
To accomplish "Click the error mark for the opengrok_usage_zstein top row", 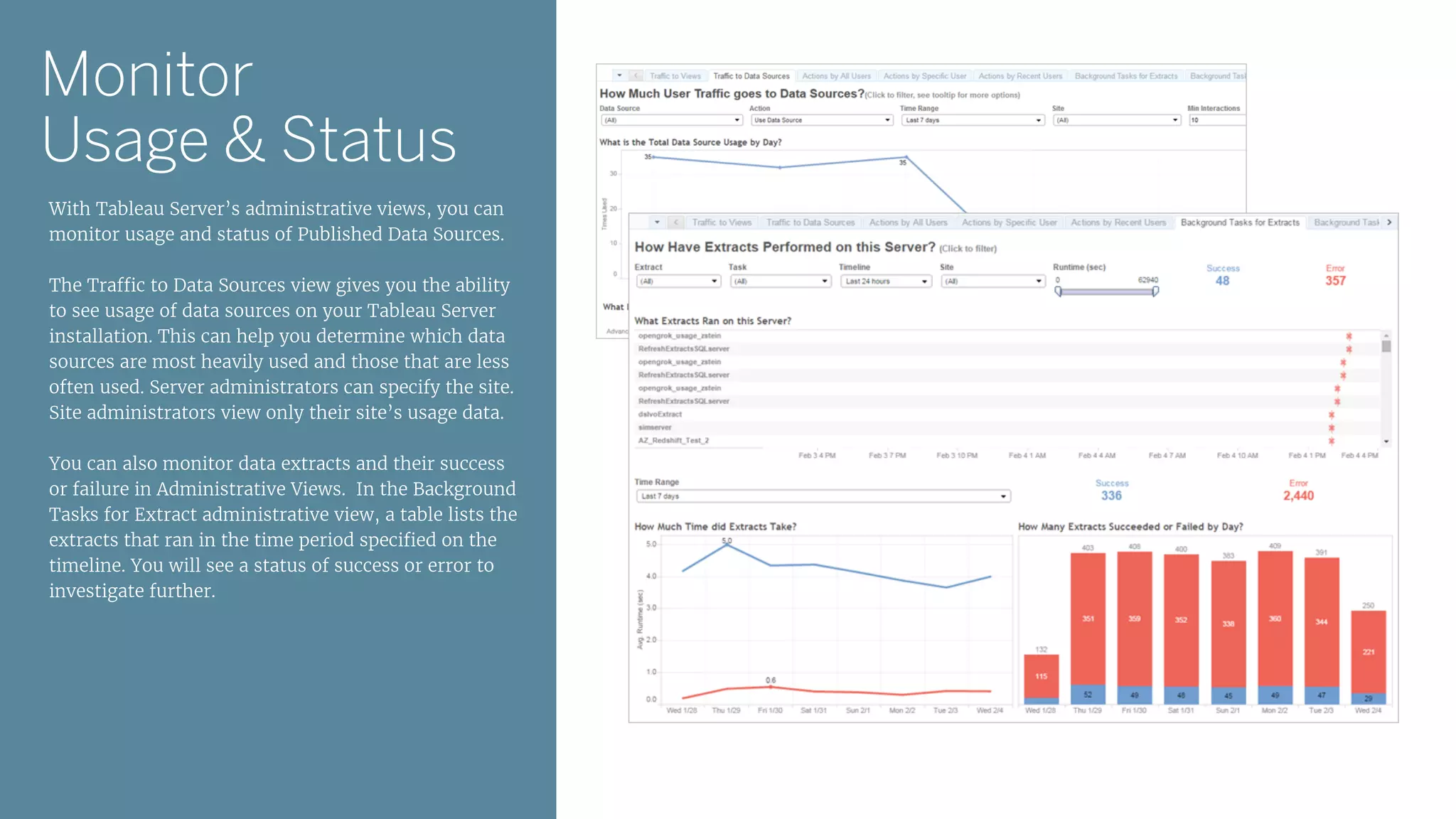I will [x=1348, y=336].
